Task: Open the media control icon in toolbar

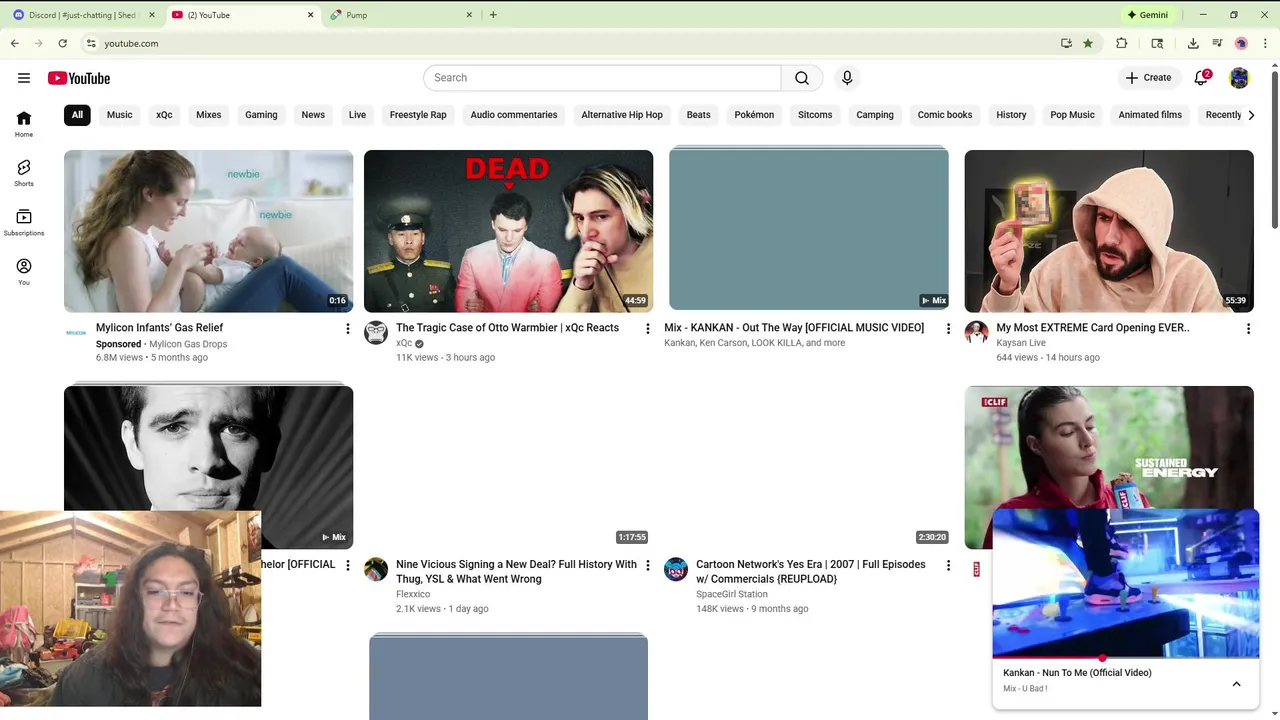Action: [x=1217, y=43]
